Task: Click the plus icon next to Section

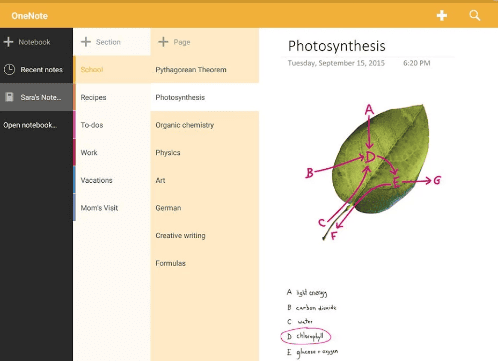Action: click(x=86, y=42)
